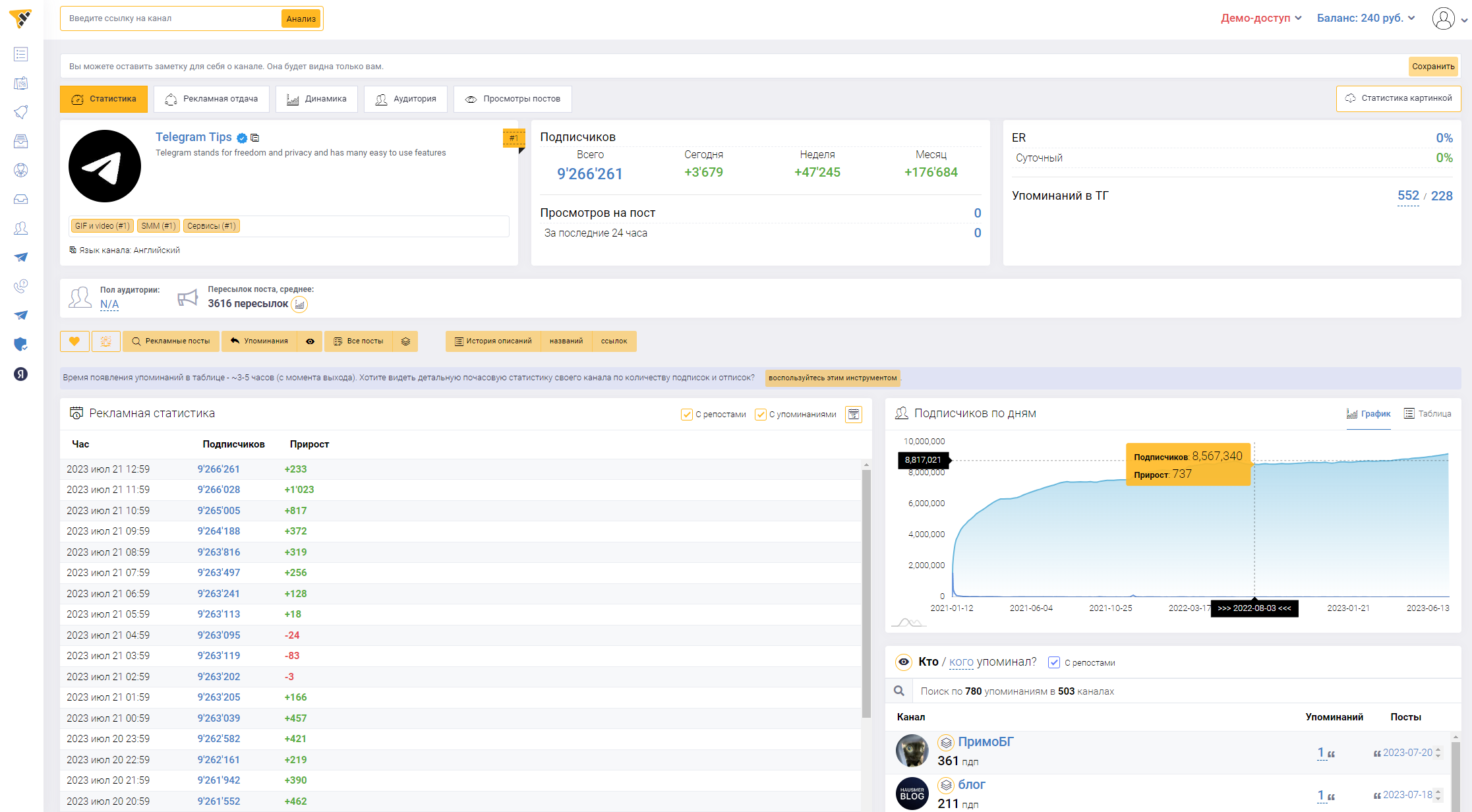Click the channel note text field
This screenshot has height=812, width=1472.
(735, 66)
